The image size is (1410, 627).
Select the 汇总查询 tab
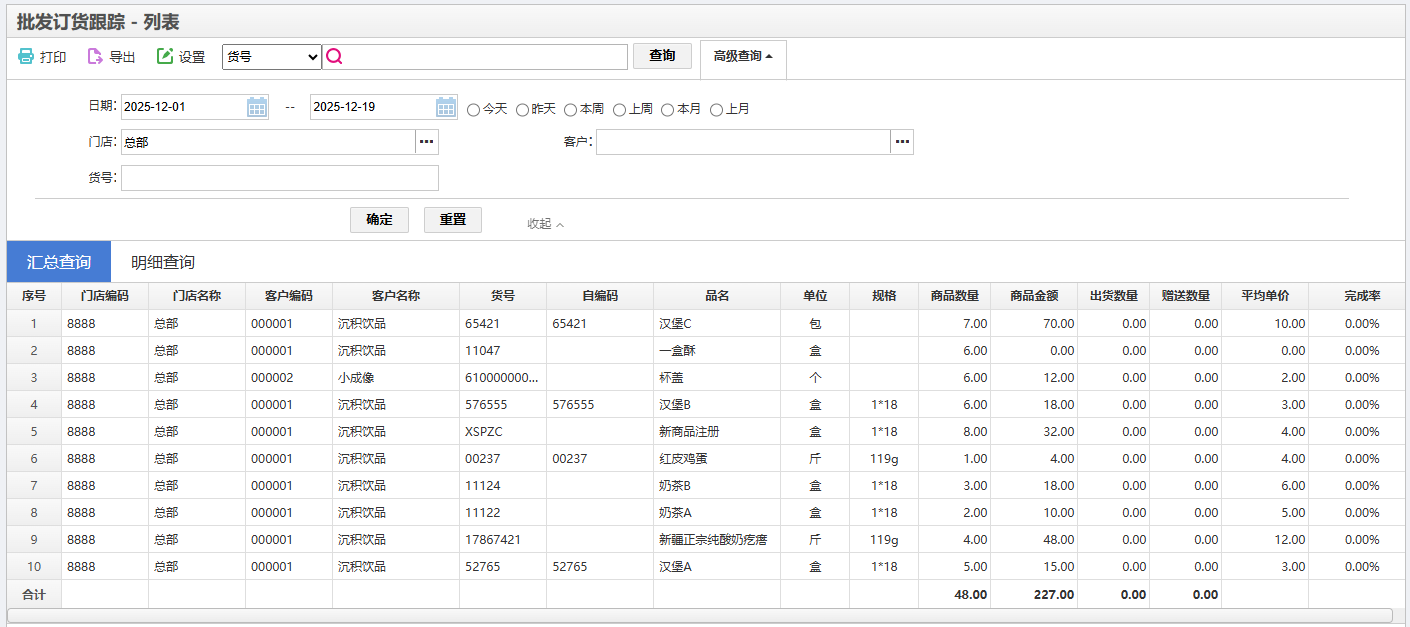pos(59,262)
